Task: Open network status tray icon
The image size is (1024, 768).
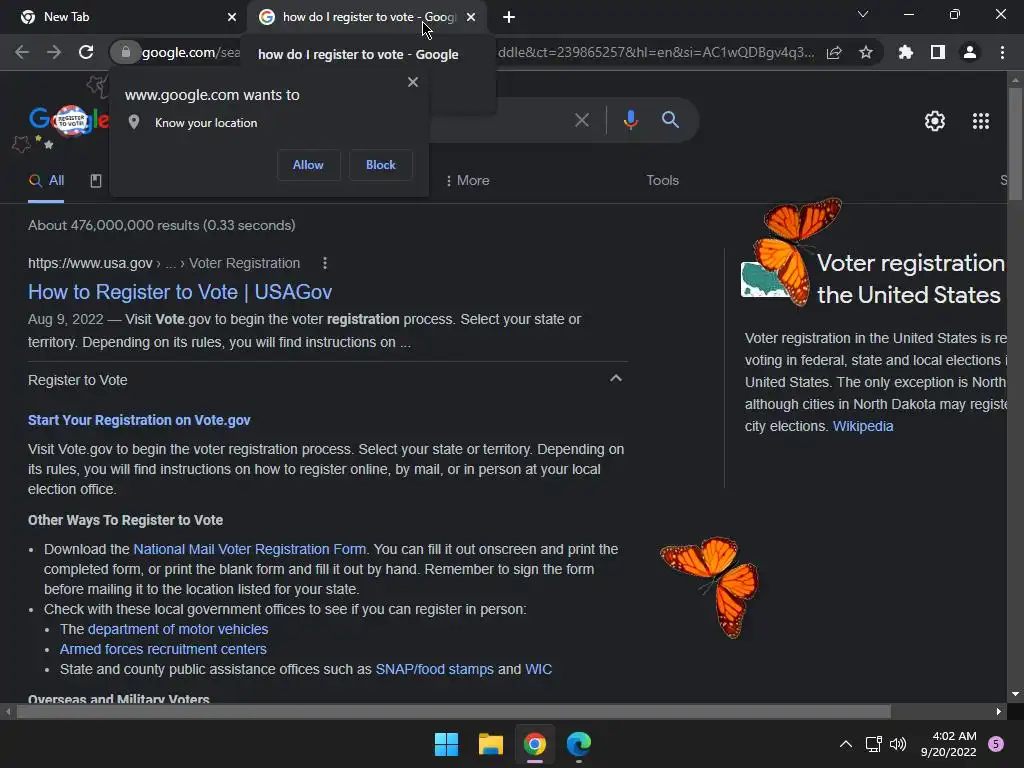Action: tap(873, 744)
